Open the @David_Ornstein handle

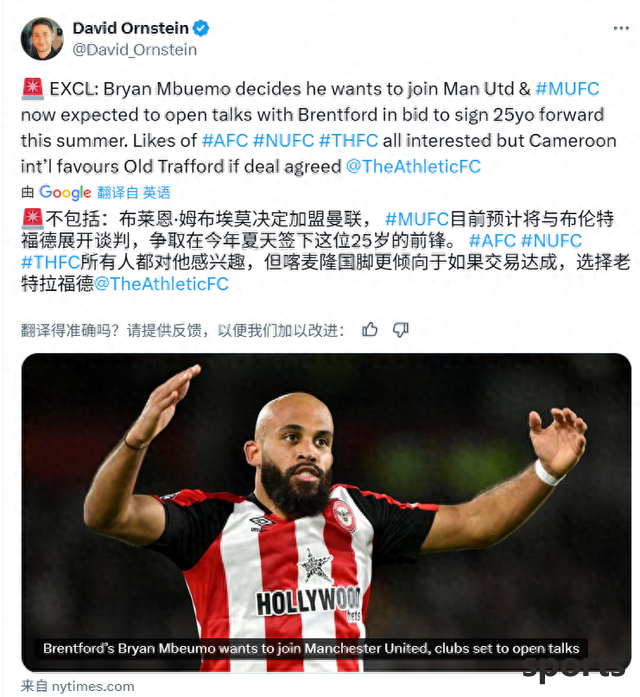135,50
